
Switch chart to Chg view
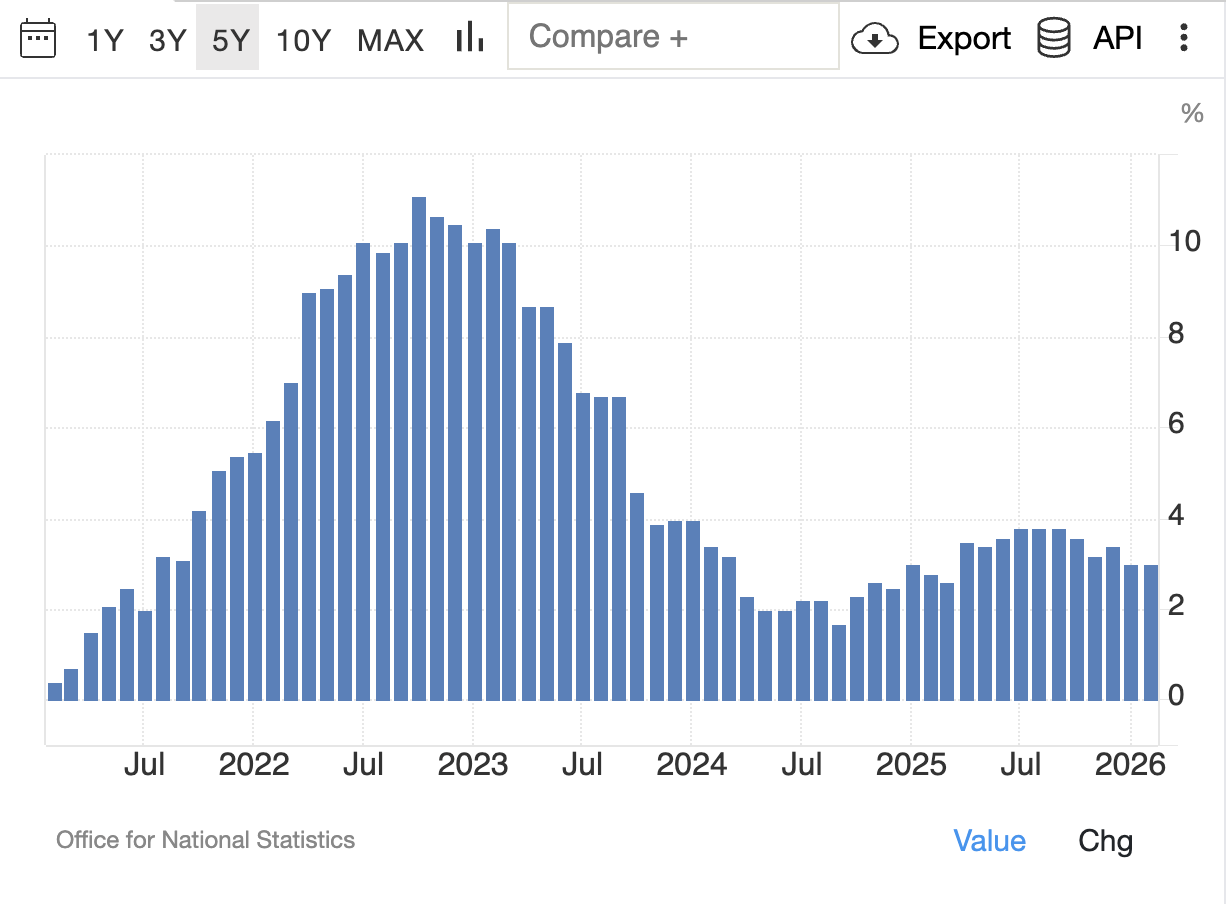coord(1105,841)
